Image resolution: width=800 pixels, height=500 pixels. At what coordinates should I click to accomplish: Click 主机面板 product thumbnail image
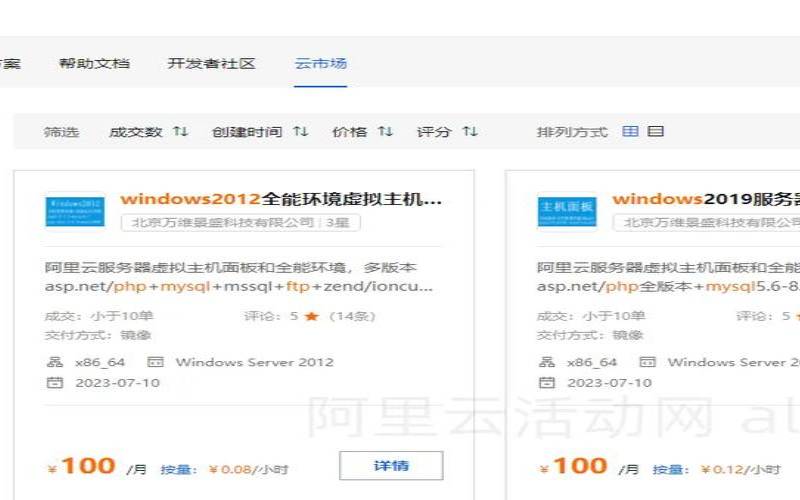click(567, 211)
